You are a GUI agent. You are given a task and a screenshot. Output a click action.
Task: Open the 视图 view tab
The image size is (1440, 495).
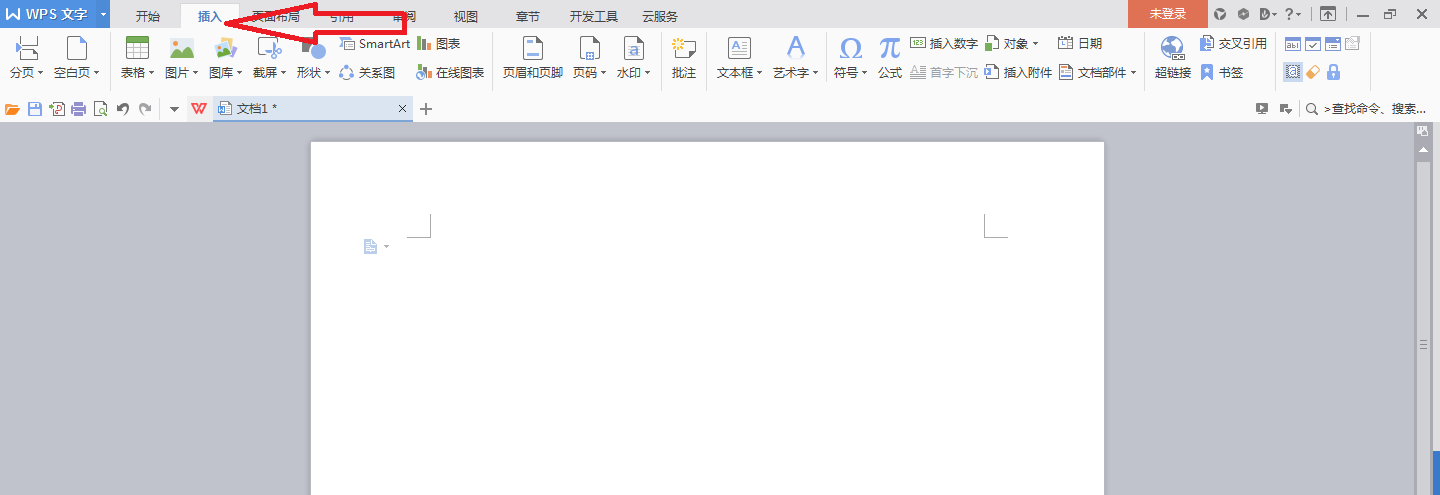pyautogui.click(x=465, y=16)
